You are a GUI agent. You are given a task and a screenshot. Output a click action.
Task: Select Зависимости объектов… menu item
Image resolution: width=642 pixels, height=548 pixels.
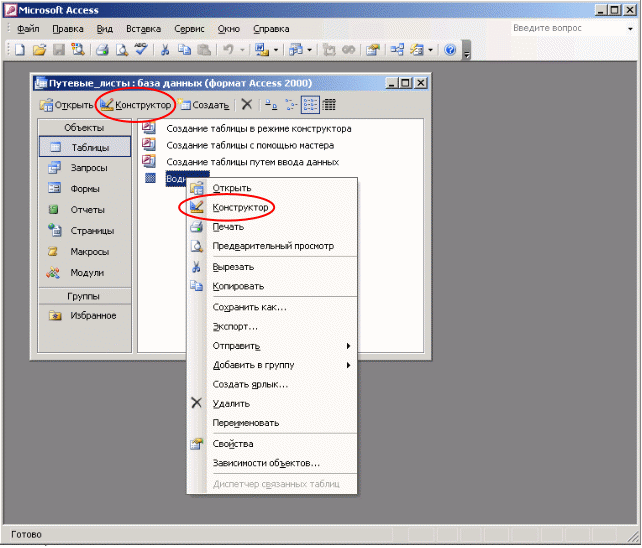tap(272, 463)
